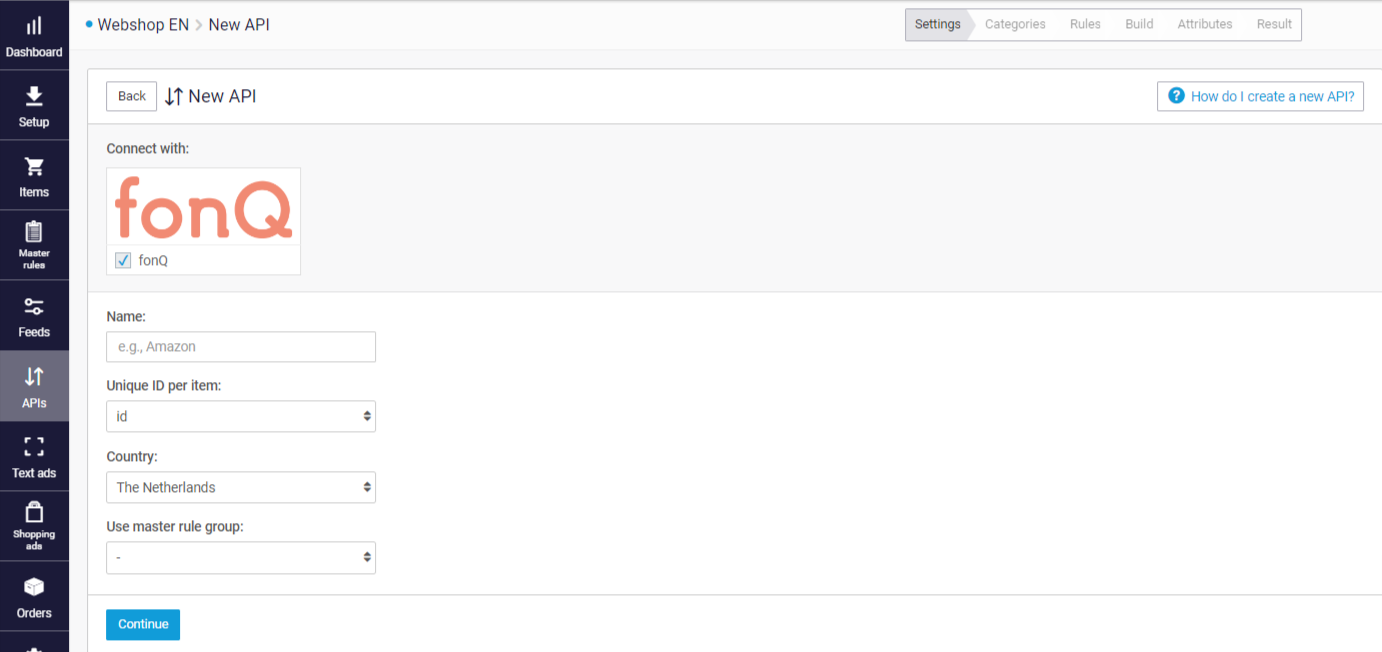Screen dimensions: 1382x652
Task: Open the Orders box icon
Action: (34, 587)
